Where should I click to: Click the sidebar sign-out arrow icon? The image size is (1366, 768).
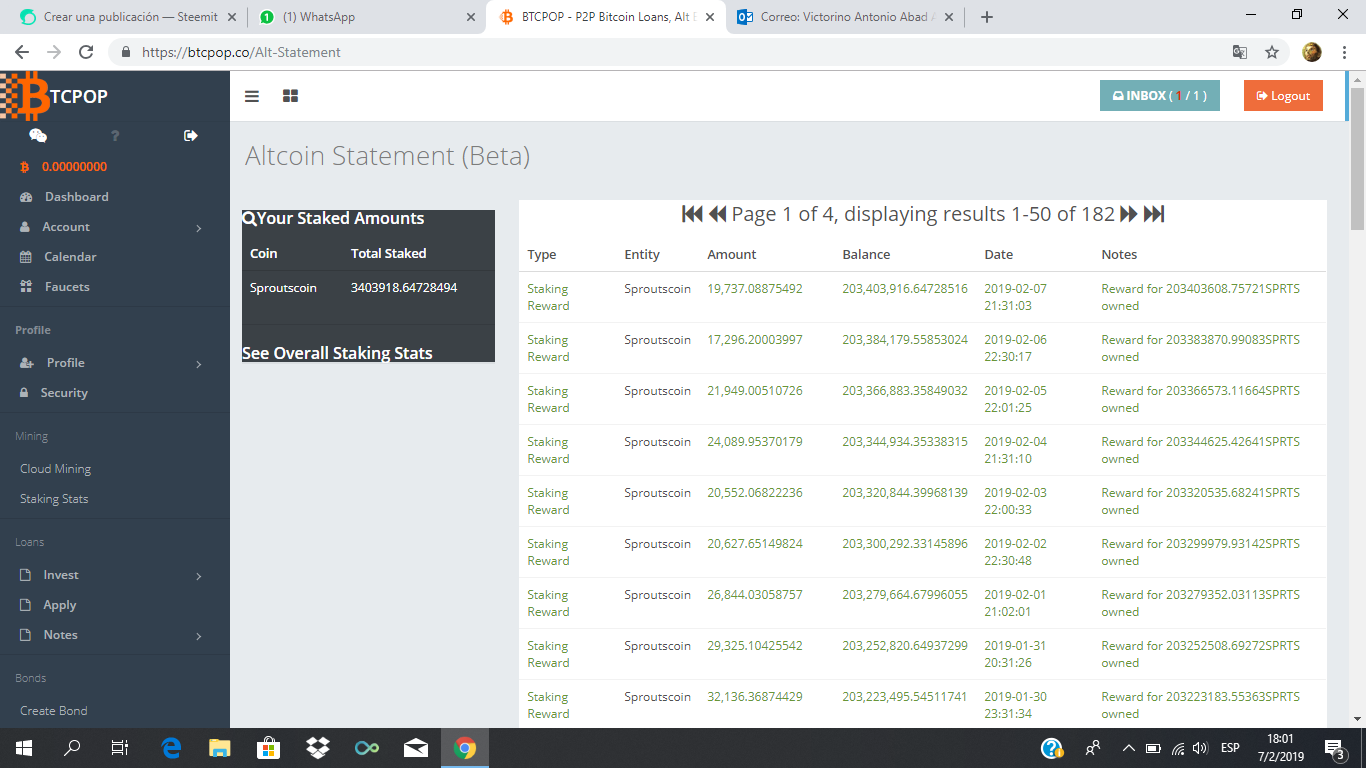click(191, 136)
